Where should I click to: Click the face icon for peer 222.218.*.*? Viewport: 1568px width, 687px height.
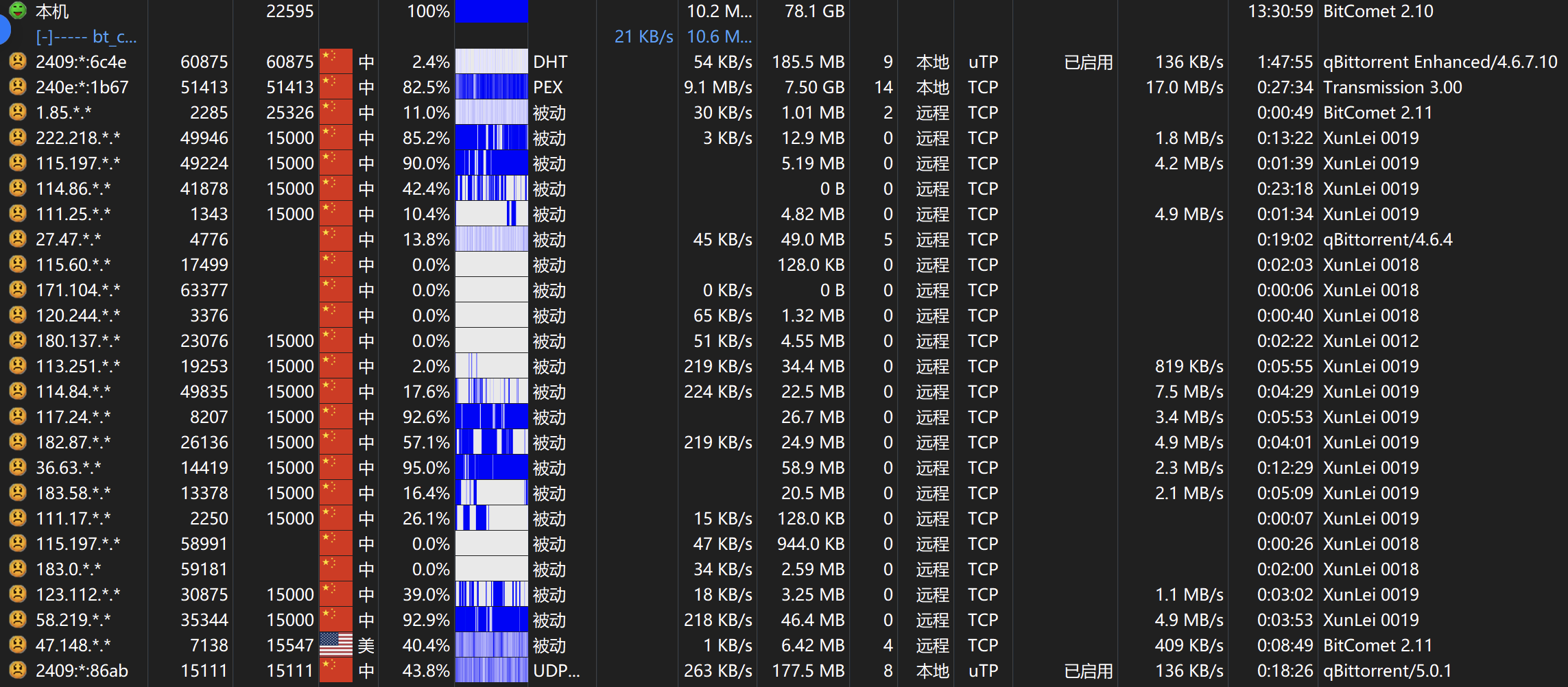pos(17,138)
